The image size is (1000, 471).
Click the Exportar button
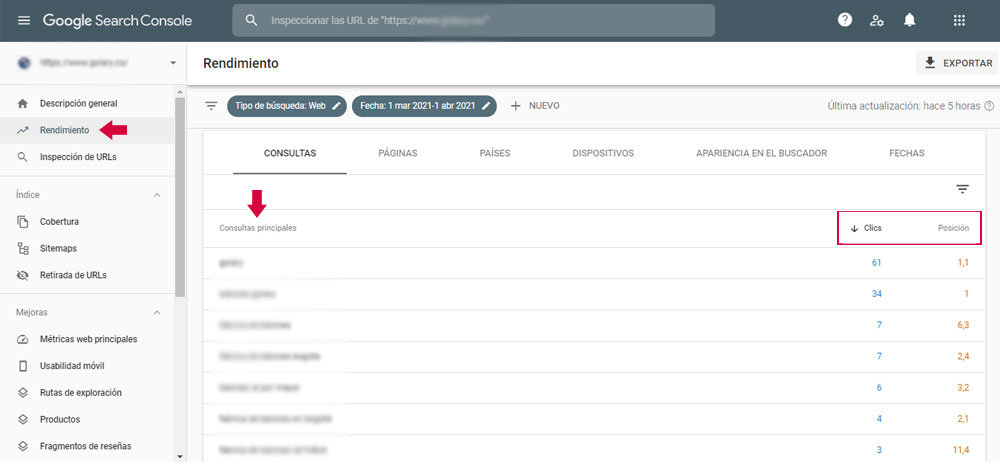957,63
